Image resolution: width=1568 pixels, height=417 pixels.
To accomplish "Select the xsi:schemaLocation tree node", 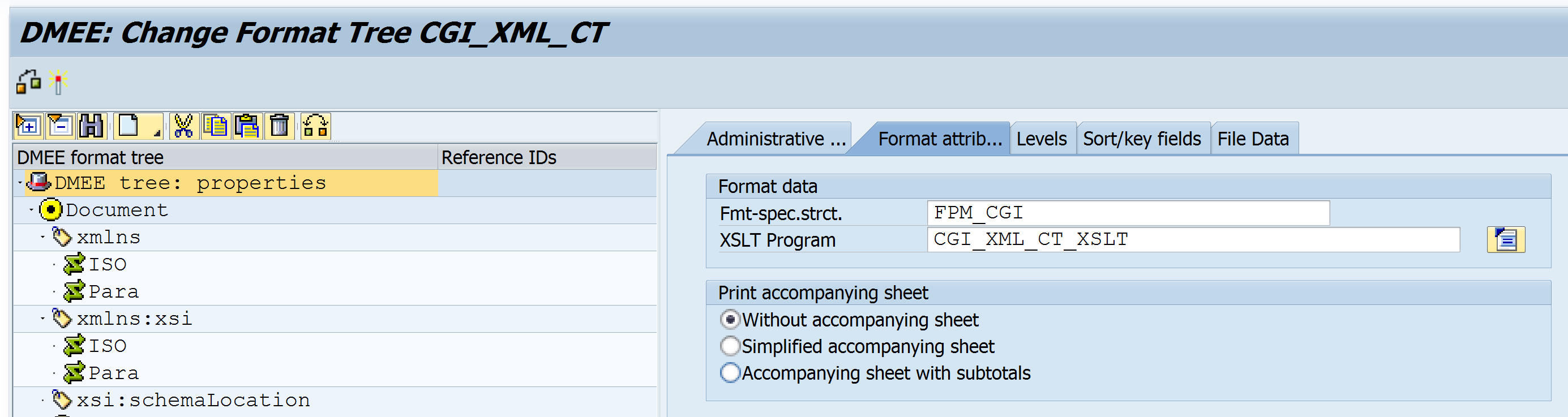I will (193, 400).
